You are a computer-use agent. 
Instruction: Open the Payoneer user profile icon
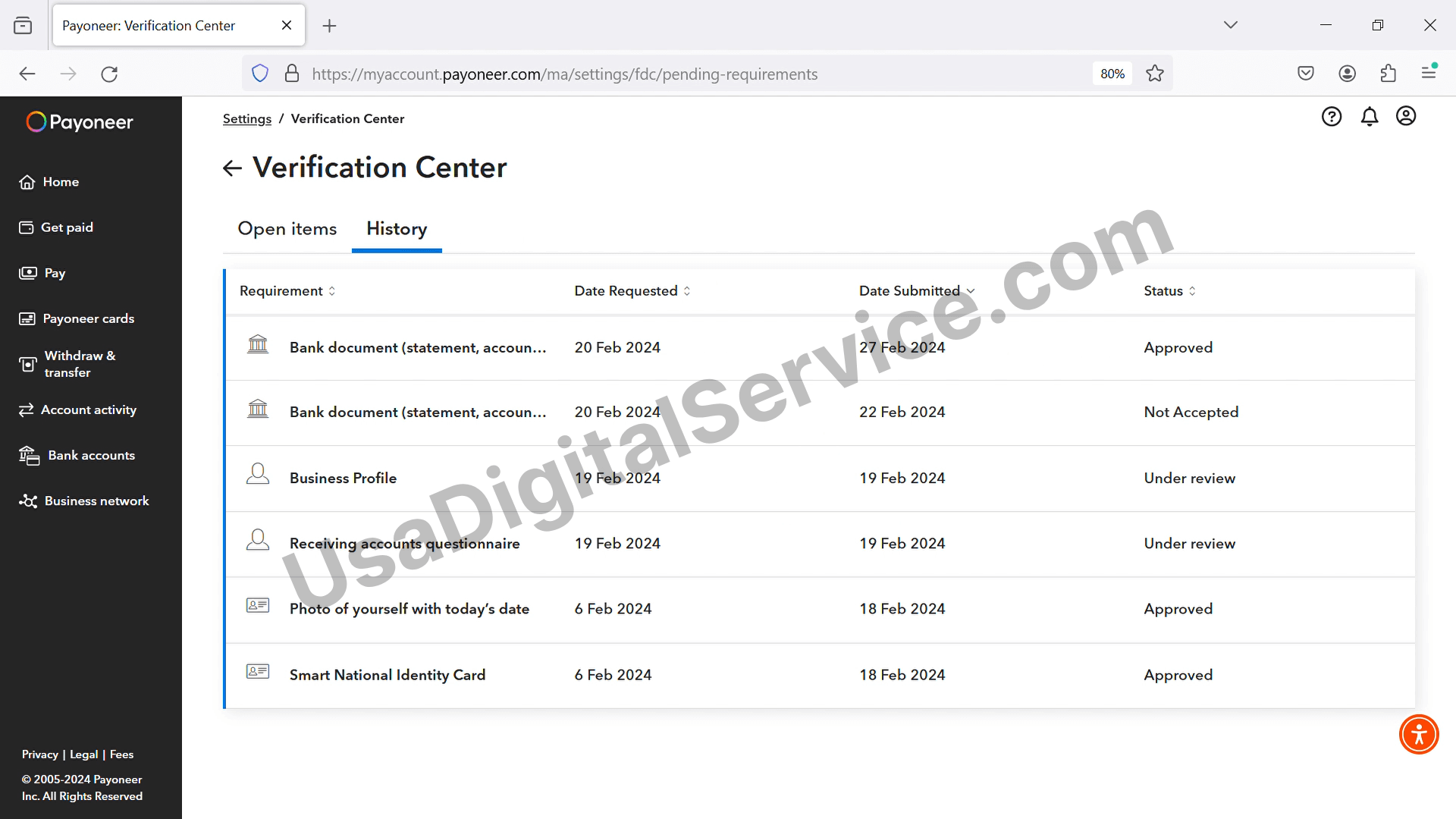(x=1406, y=116)
